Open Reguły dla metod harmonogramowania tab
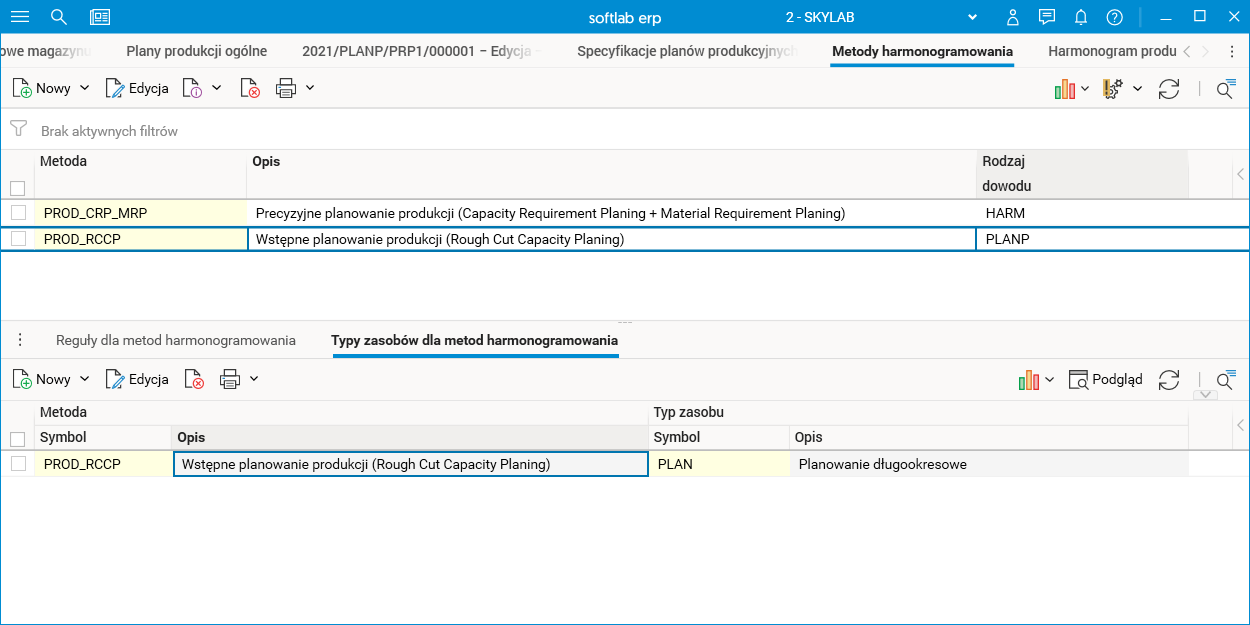1250x625 pixels. (176, 340)
